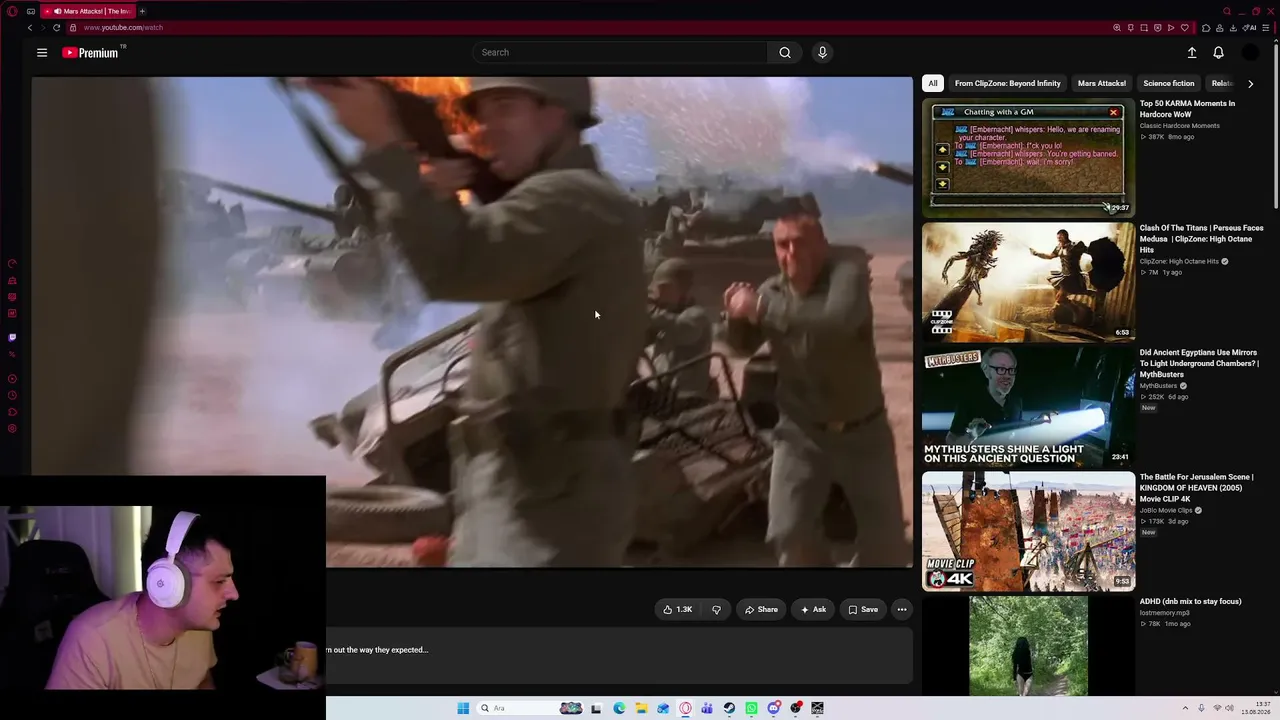
Task: Click in the YouTube search field
Action: coord(620,53)
